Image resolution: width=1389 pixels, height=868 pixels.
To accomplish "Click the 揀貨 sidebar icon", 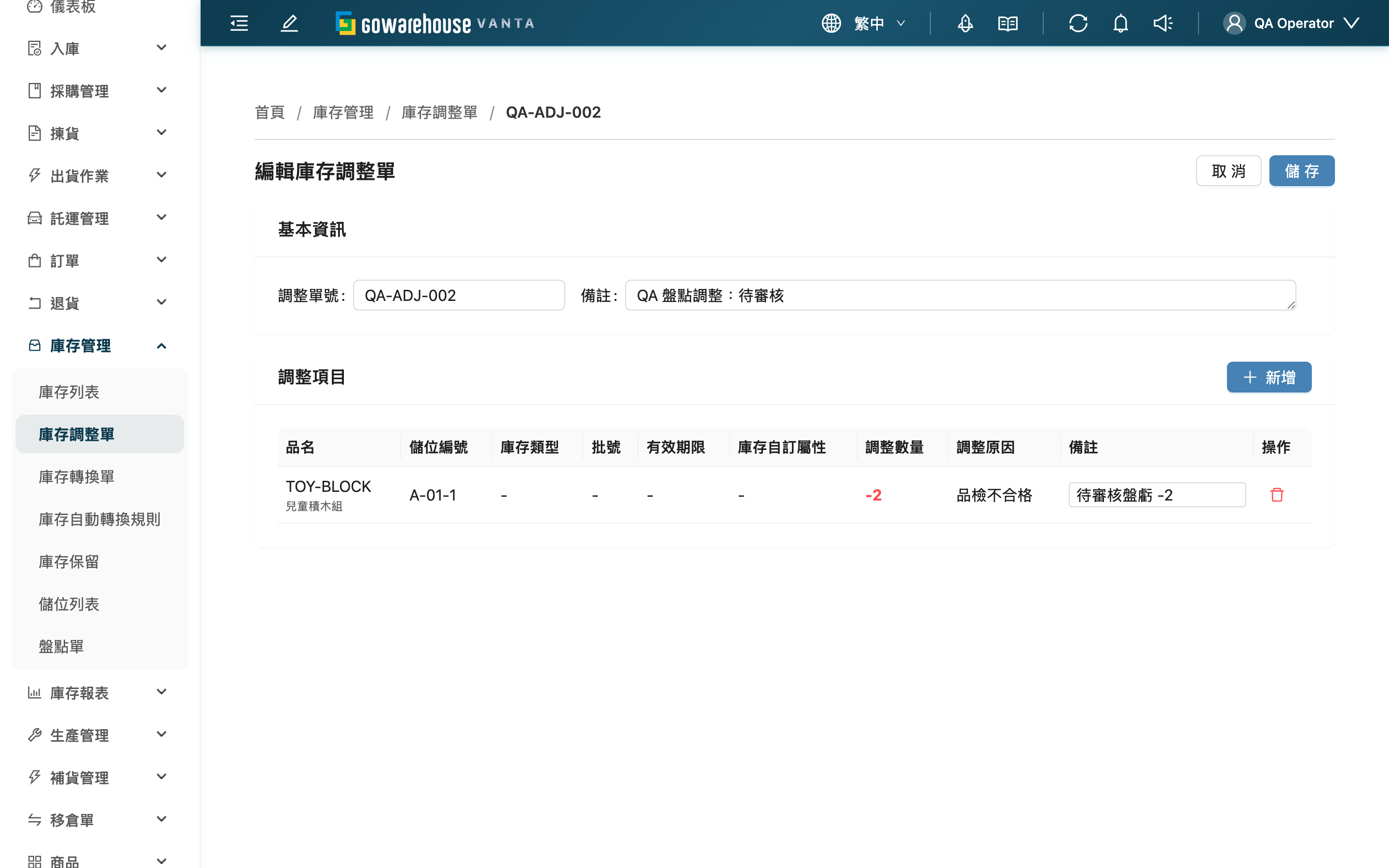I will point(34,133).
